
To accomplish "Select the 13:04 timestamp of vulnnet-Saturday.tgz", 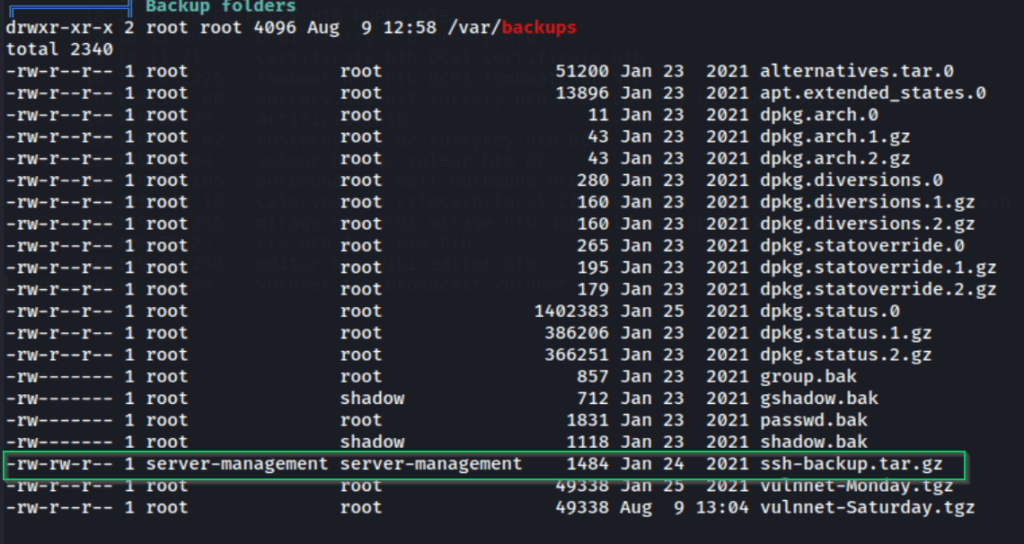I will pos(722,507).
